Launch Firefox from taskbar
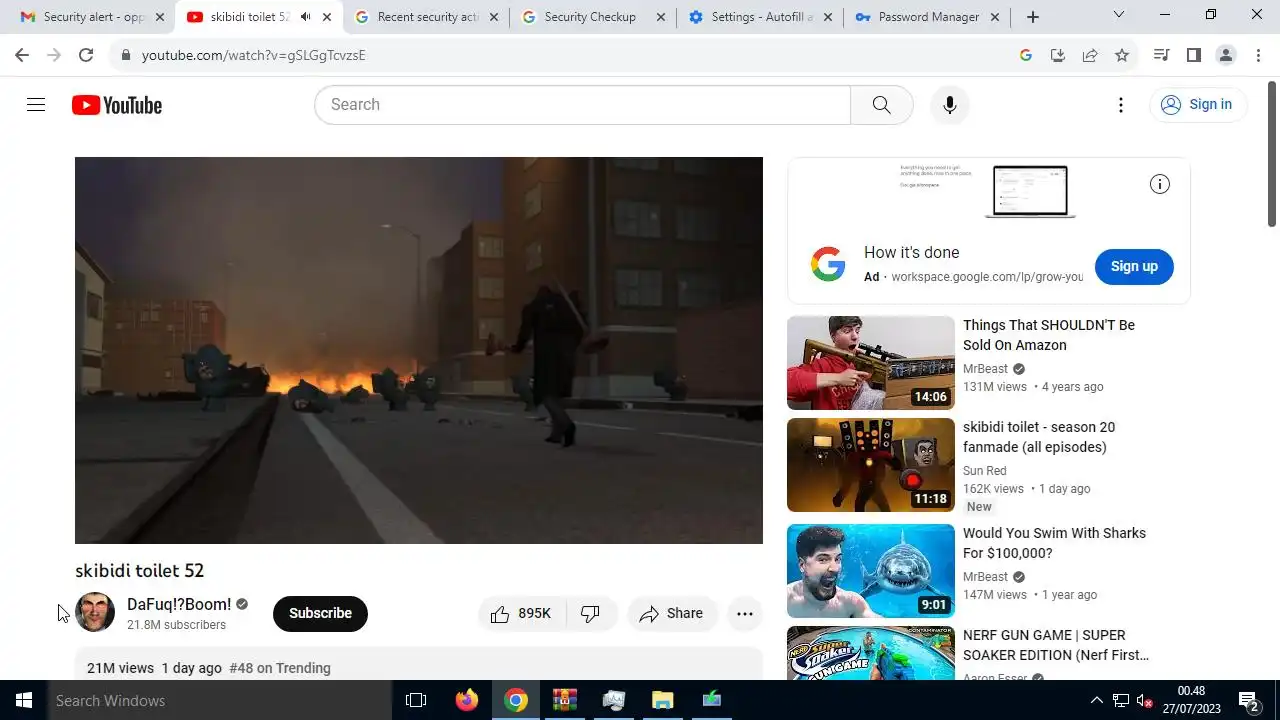Viewport: 1280px width, 720px height. (467, 700)
